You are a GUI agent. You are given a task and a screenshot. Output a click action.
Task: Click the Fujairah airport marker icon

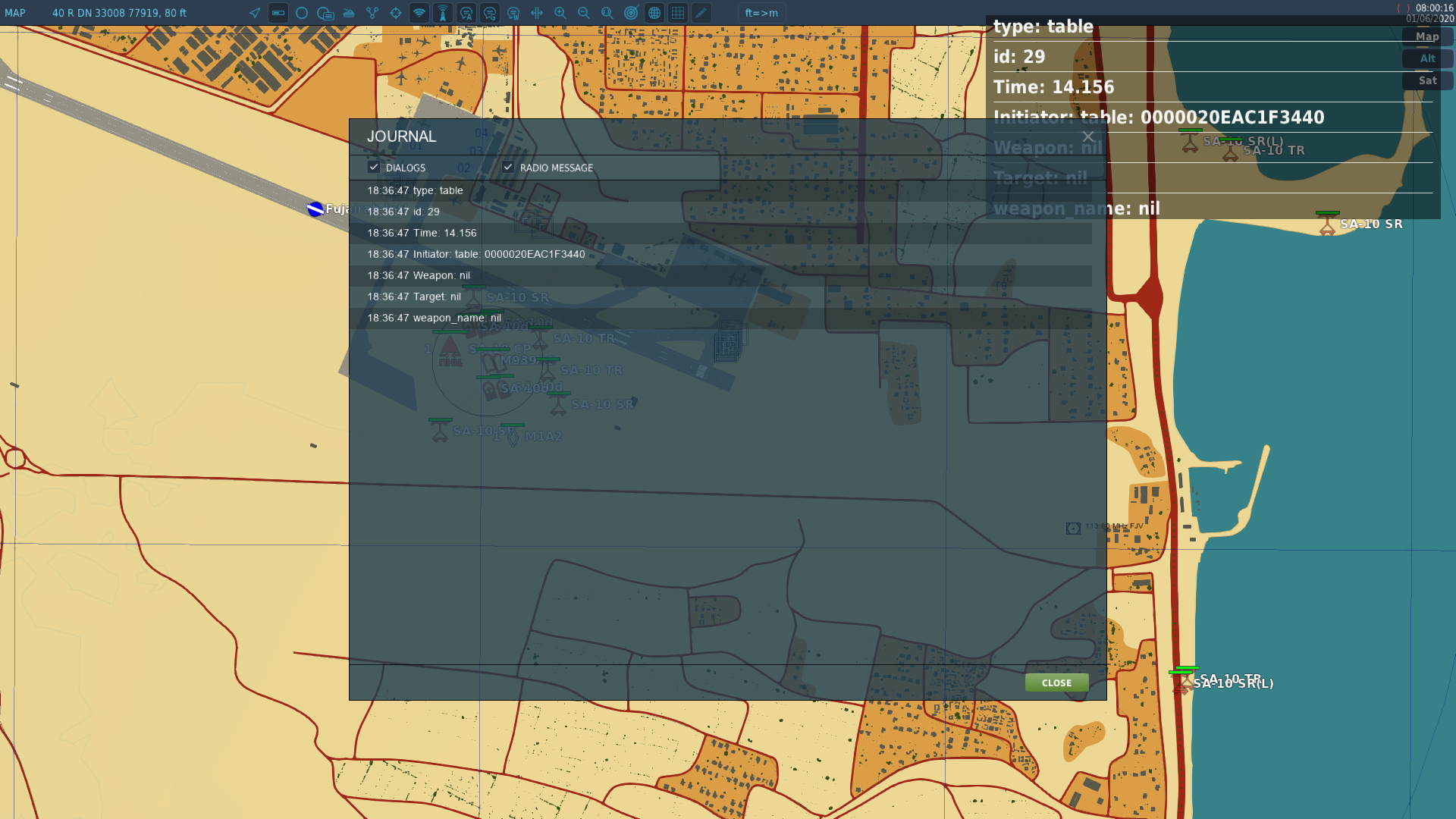pyautogui.click(x=315, y=209)
